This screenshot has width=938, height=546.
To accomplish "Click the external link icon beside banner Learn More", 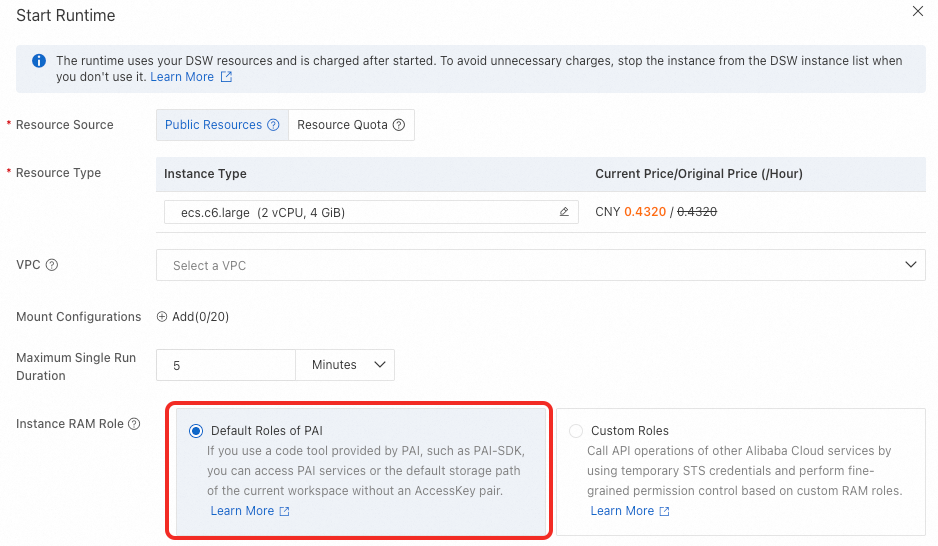I will (226, 77).
